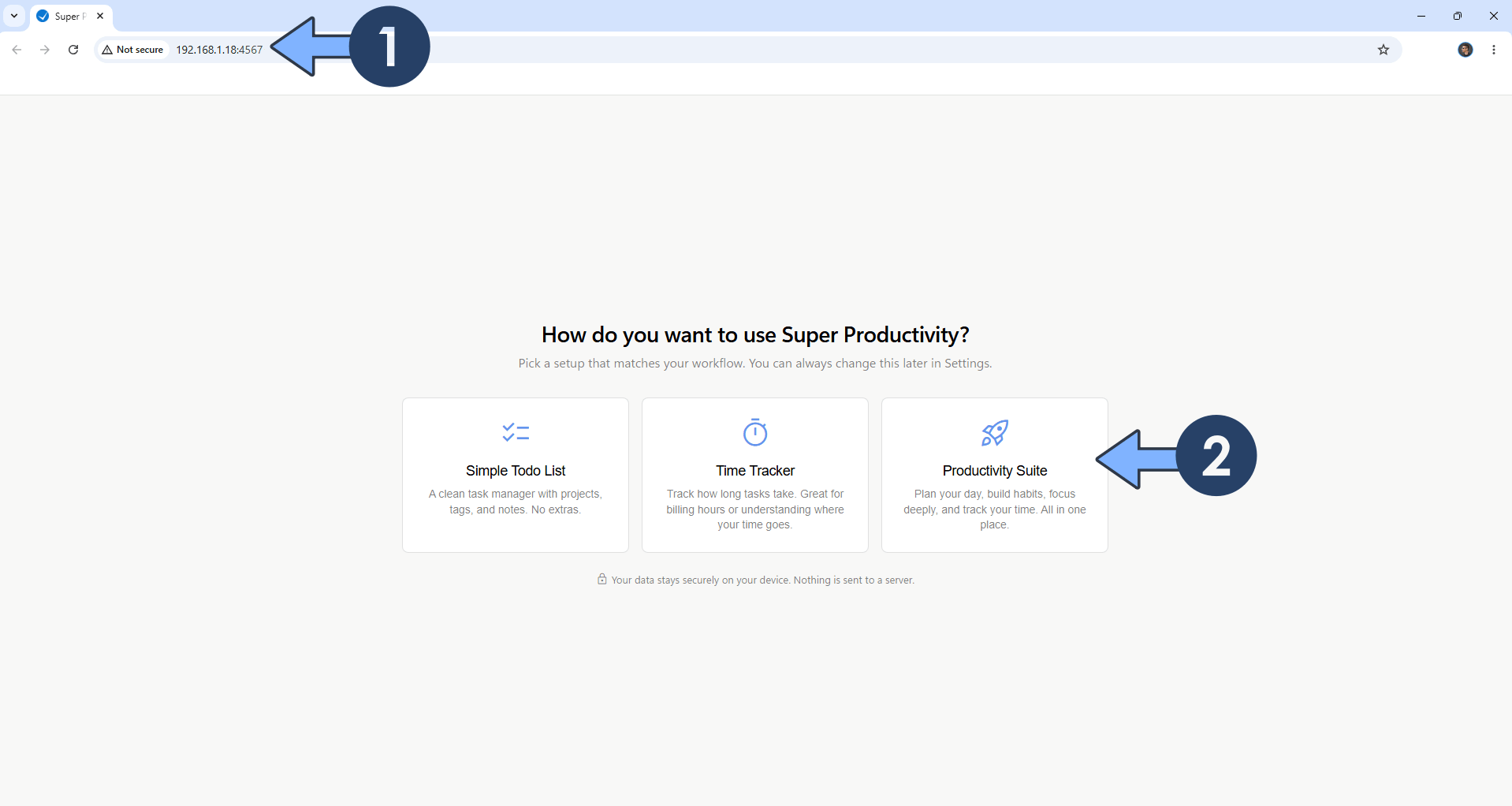Click the browser forward arrow
Screen dimensions: 1512x806
coord(45,50)
